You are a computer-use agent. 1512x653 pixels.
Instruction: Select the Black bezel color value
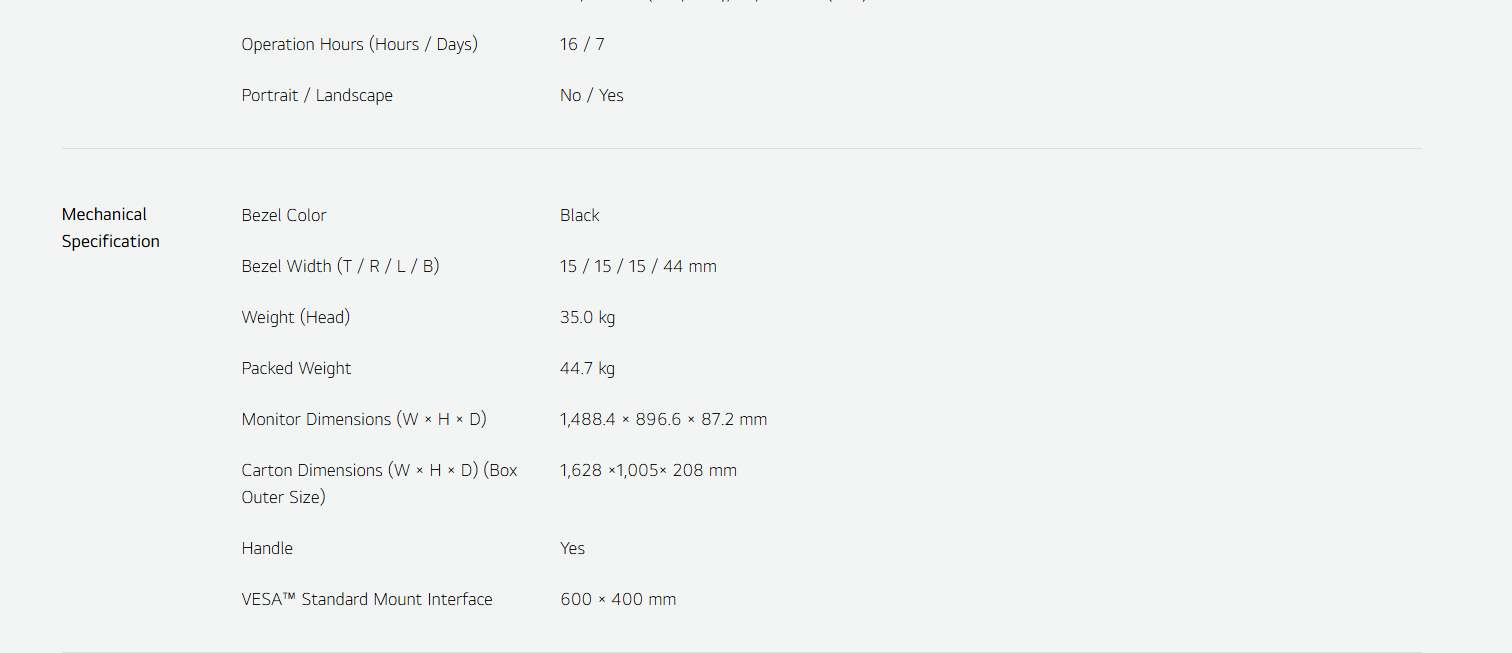click(579, 216)
